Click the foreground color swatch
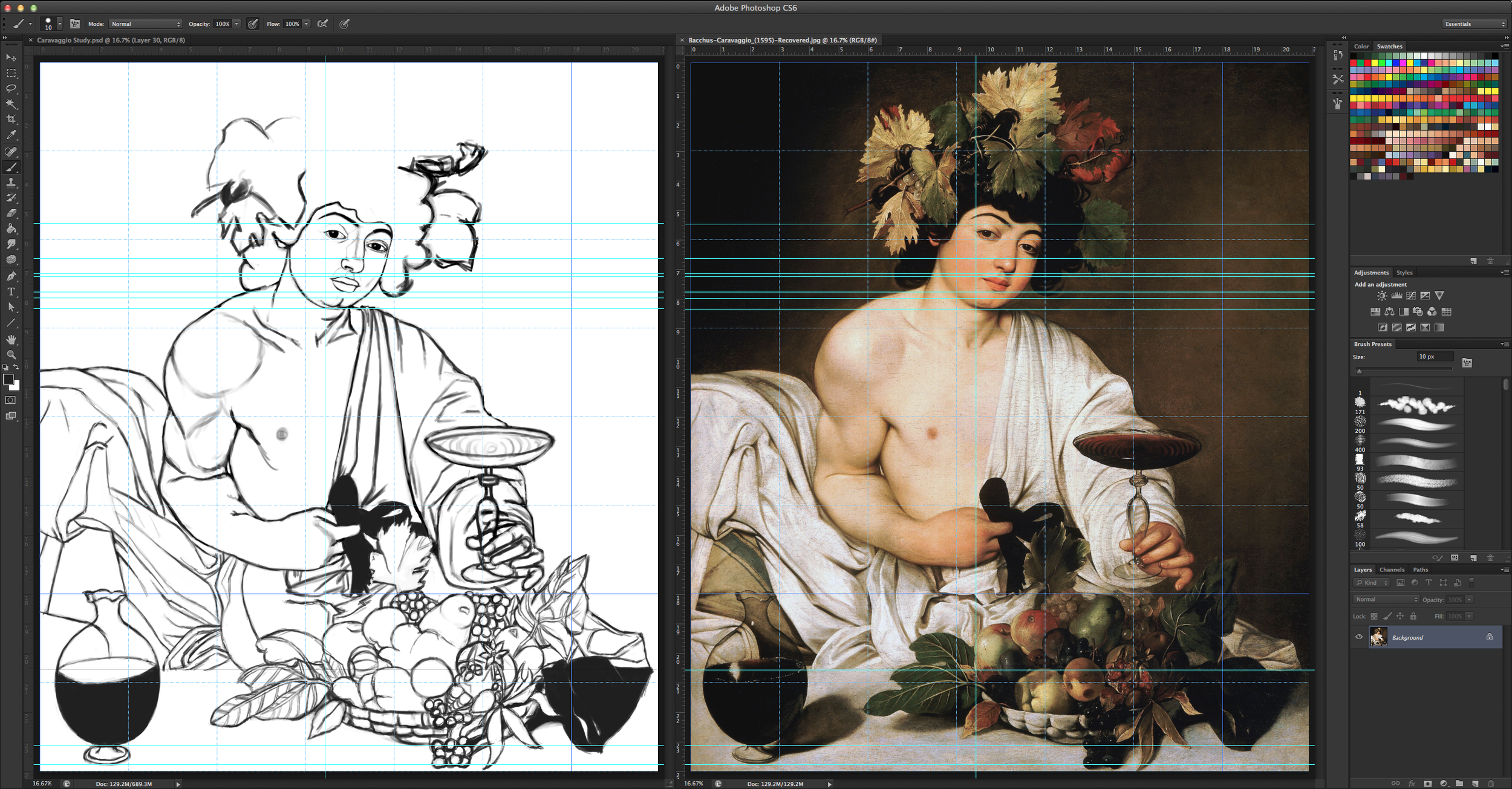The image size is (1512, 789). click(x=8, y=380)
